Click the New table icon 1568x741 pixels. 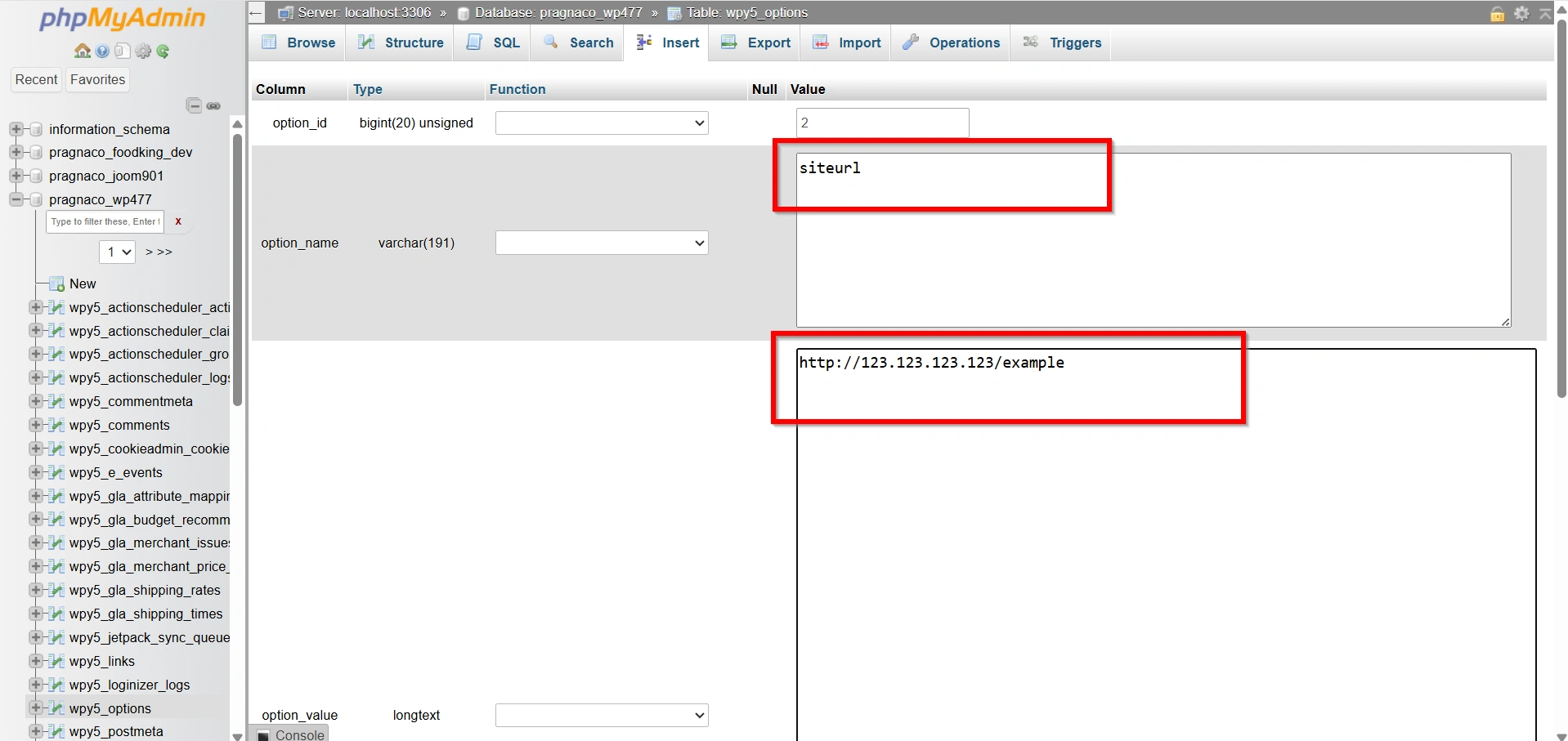click(x=57, y=284)
